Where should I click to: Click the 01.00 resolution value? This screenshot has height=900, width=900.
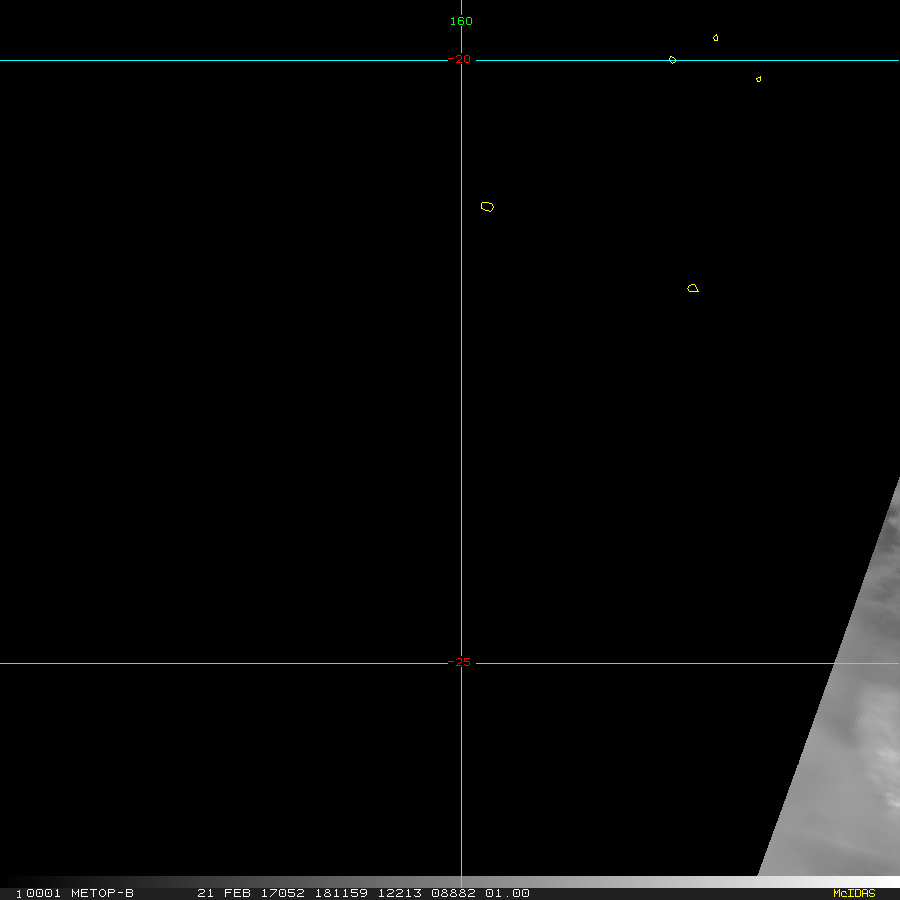click(507, 893)
